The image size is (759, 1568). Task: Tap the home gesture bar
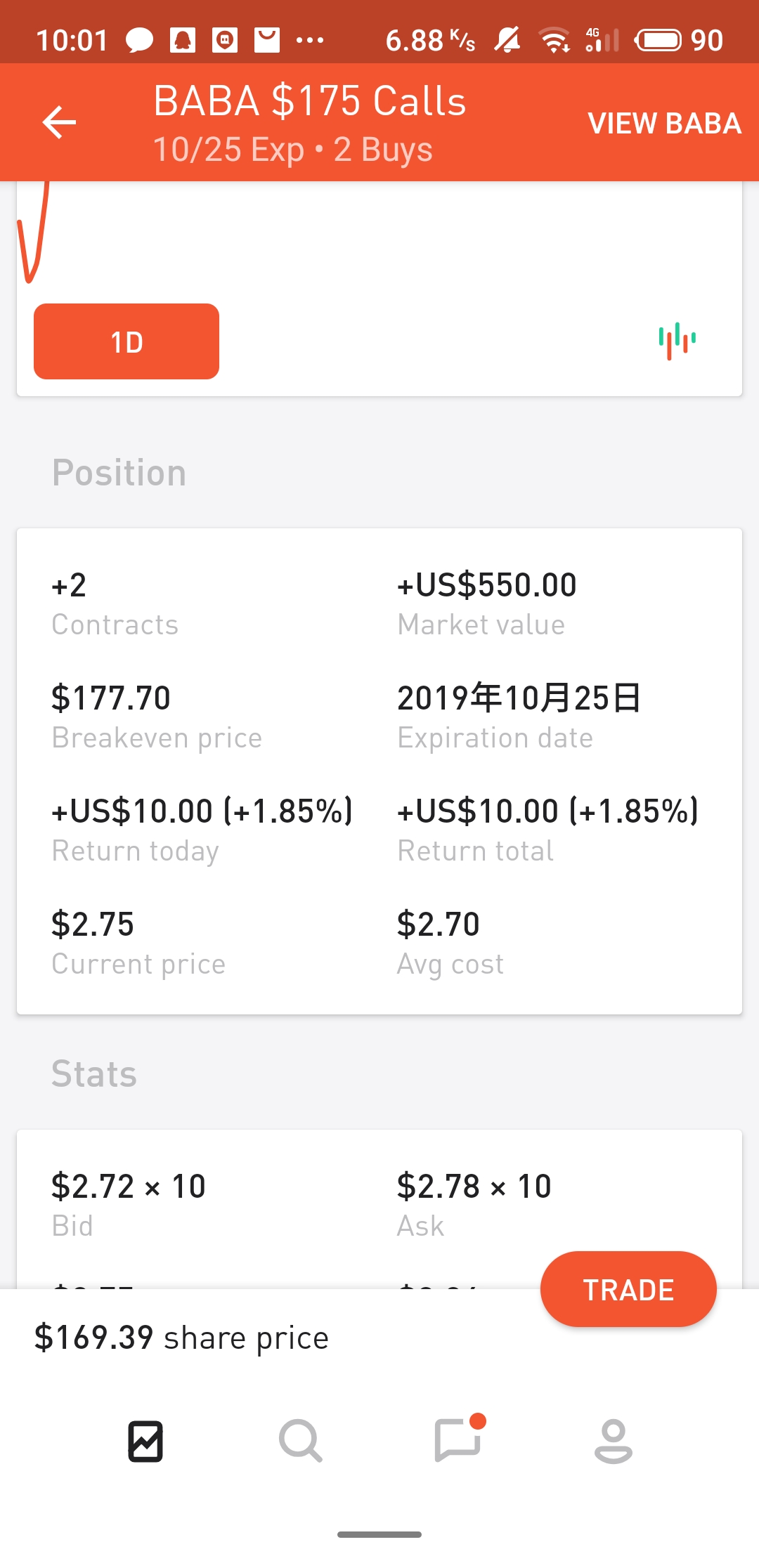379,1535
